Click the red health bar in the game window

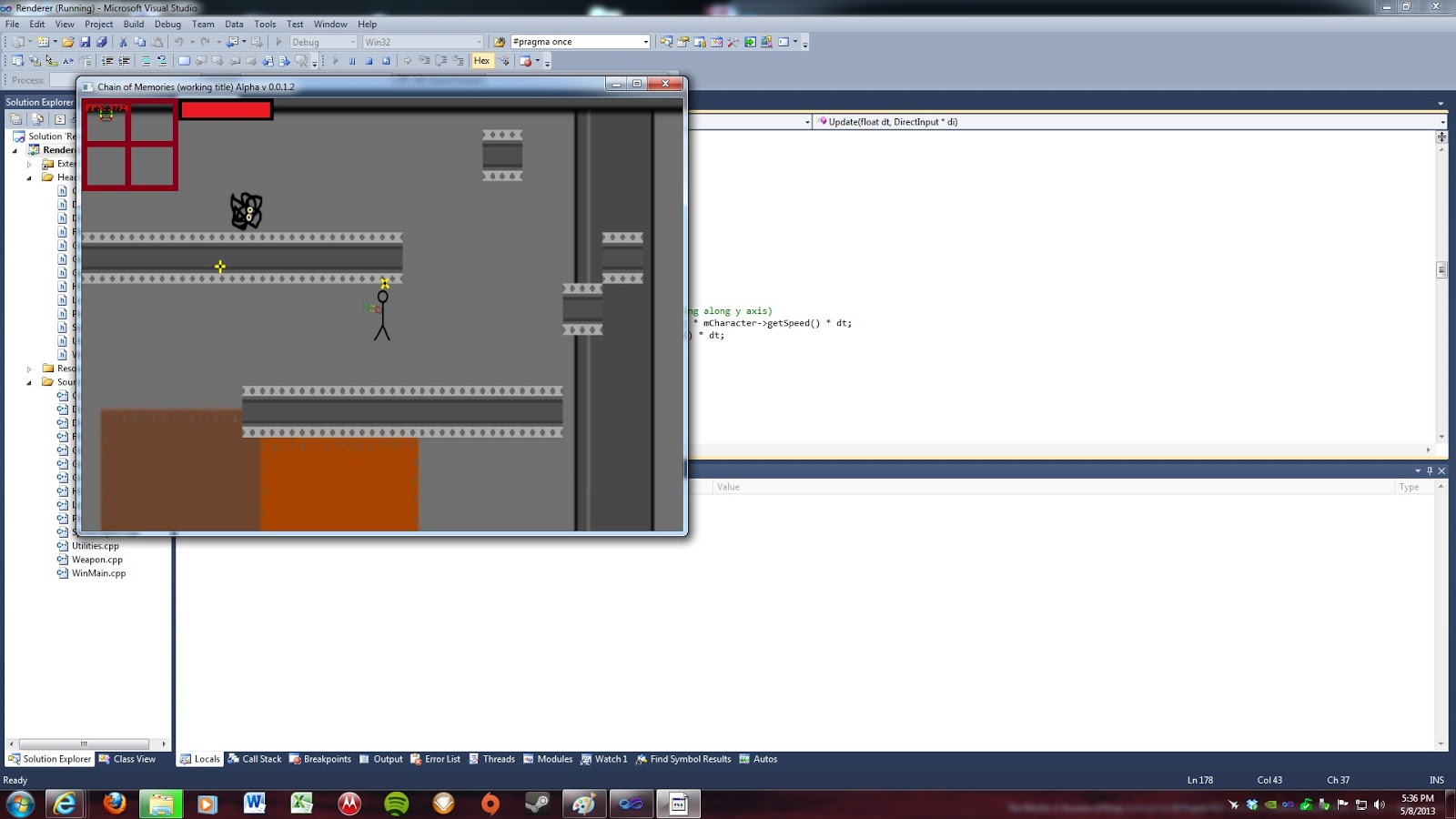[x=226, y=109]
